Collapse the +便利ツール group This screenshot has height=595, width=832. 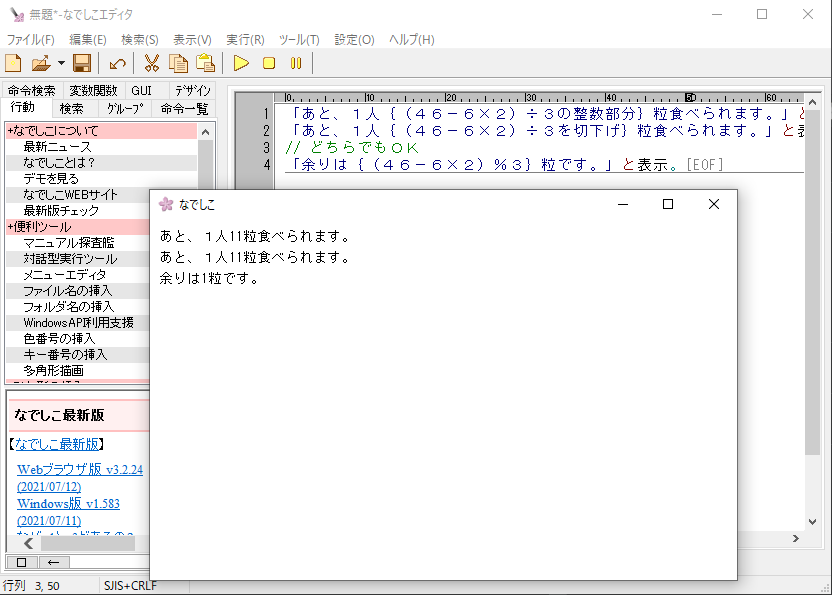pyautogui.click(x=39, y=227)
